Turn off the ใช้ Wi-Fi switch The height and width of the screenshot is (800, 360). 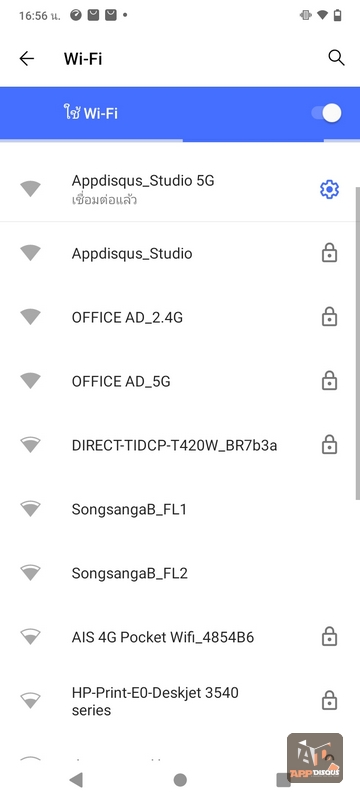coord(327,113)
